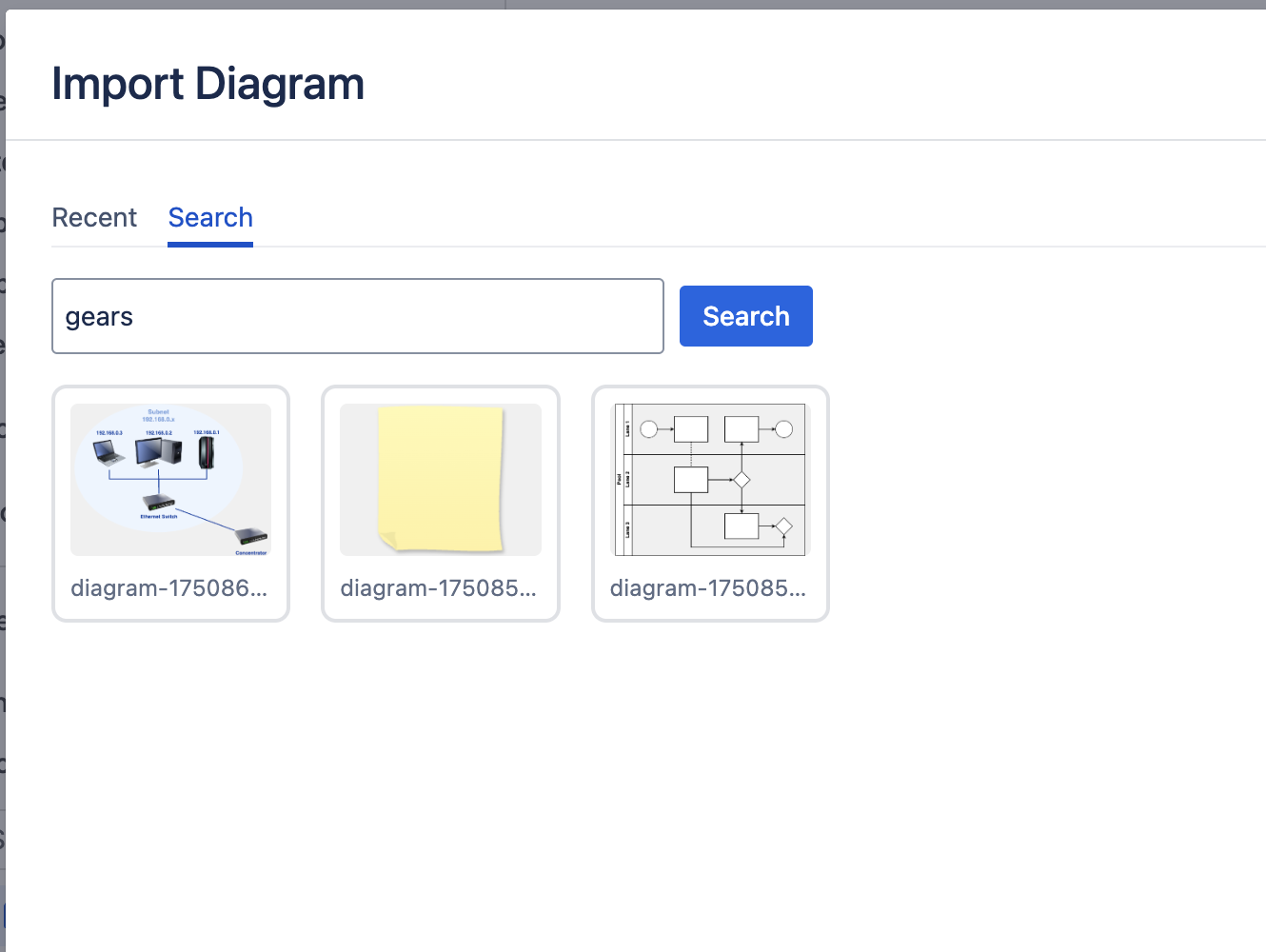Viewport: 1266px width, 952px height.
Task: Click the gears search input field
Action: 358,316
